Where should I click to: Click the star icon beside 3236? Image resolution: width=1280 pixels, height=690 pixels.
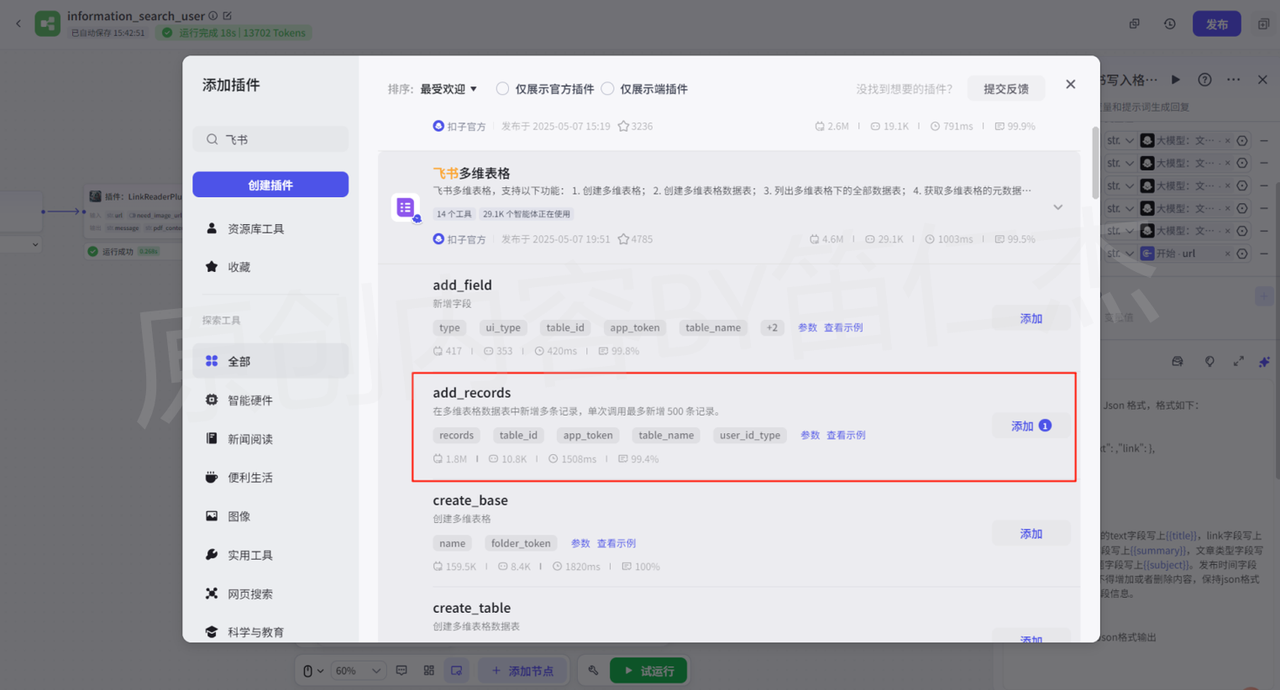(623, 127)
